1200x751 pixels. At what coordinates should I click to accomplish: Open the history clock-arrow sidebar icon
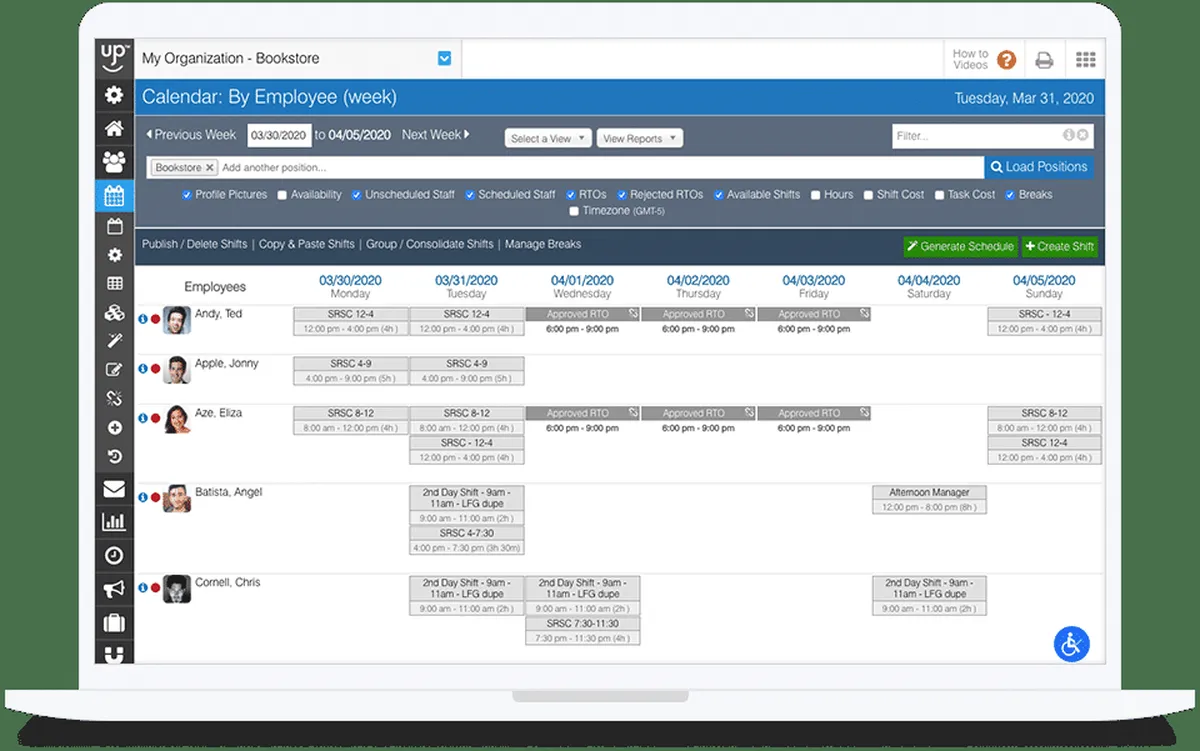click(x=114, y=457)
